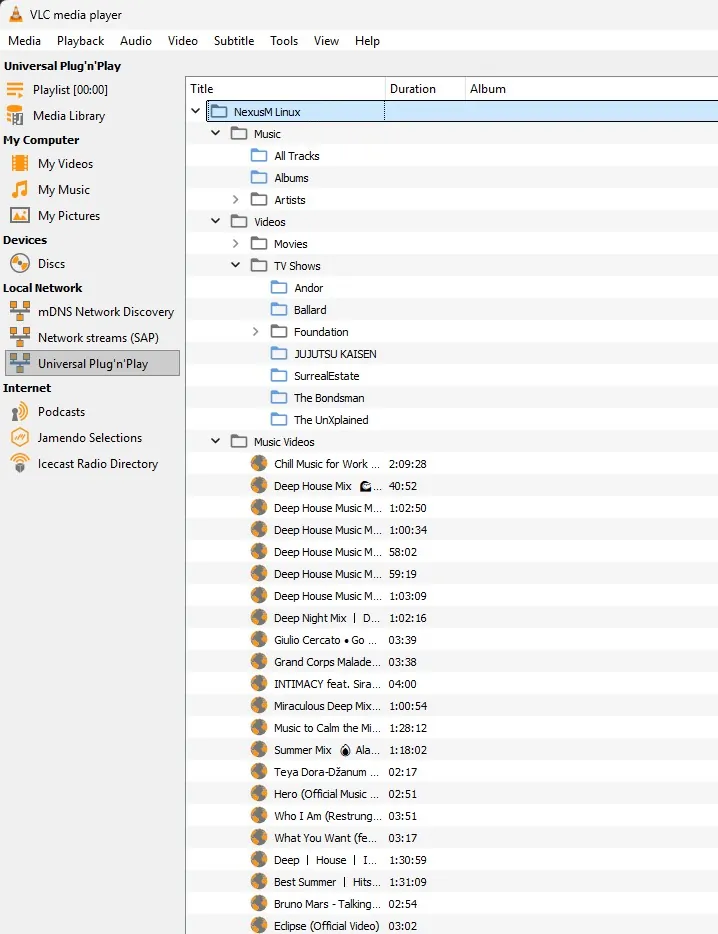Click the JUJUTSU KAISEN folder icon
The image size is (718, 934).
point(279,354)
